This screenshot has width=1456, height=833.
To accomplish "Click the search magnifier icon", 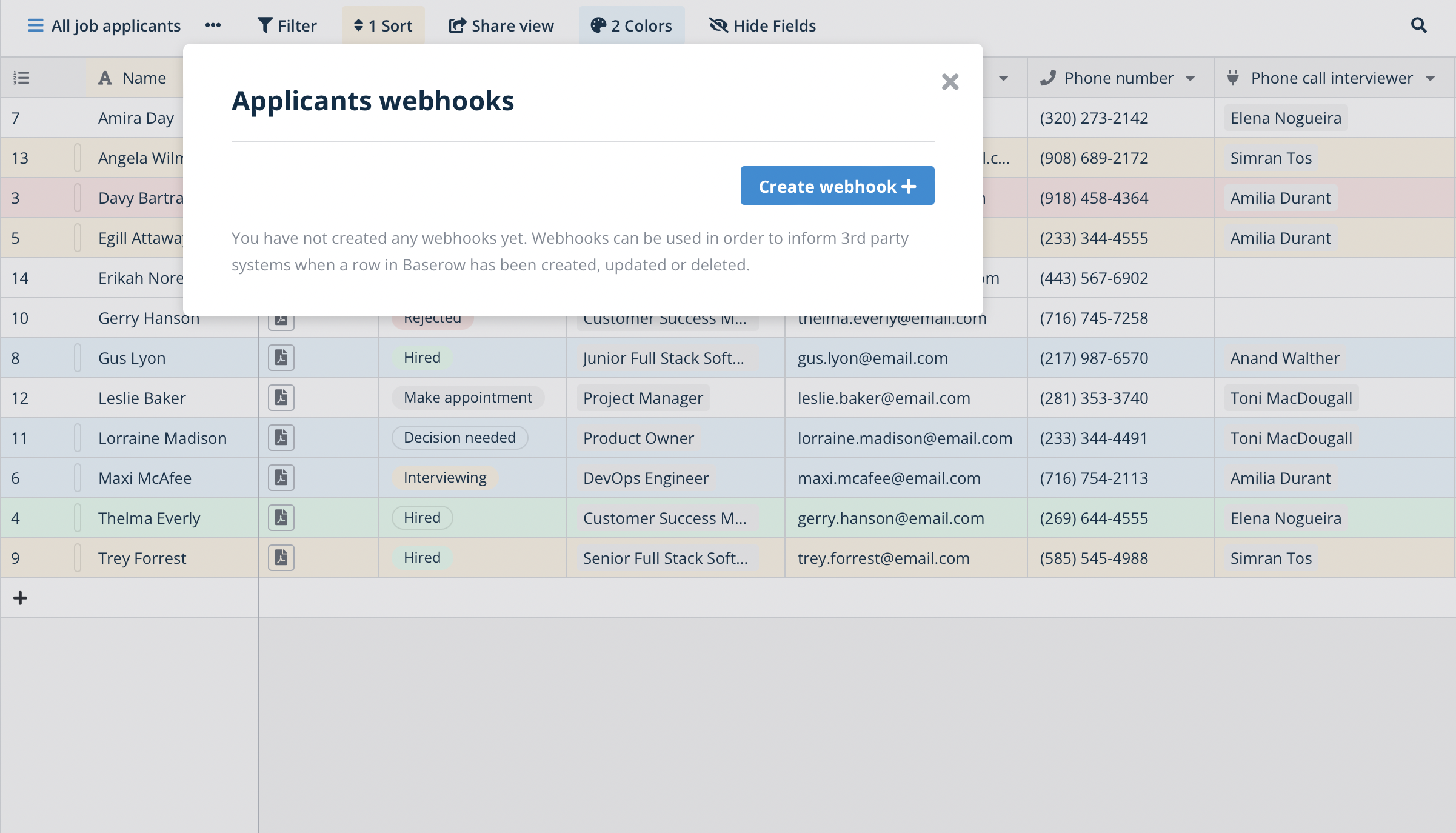I will (1418, 25).
